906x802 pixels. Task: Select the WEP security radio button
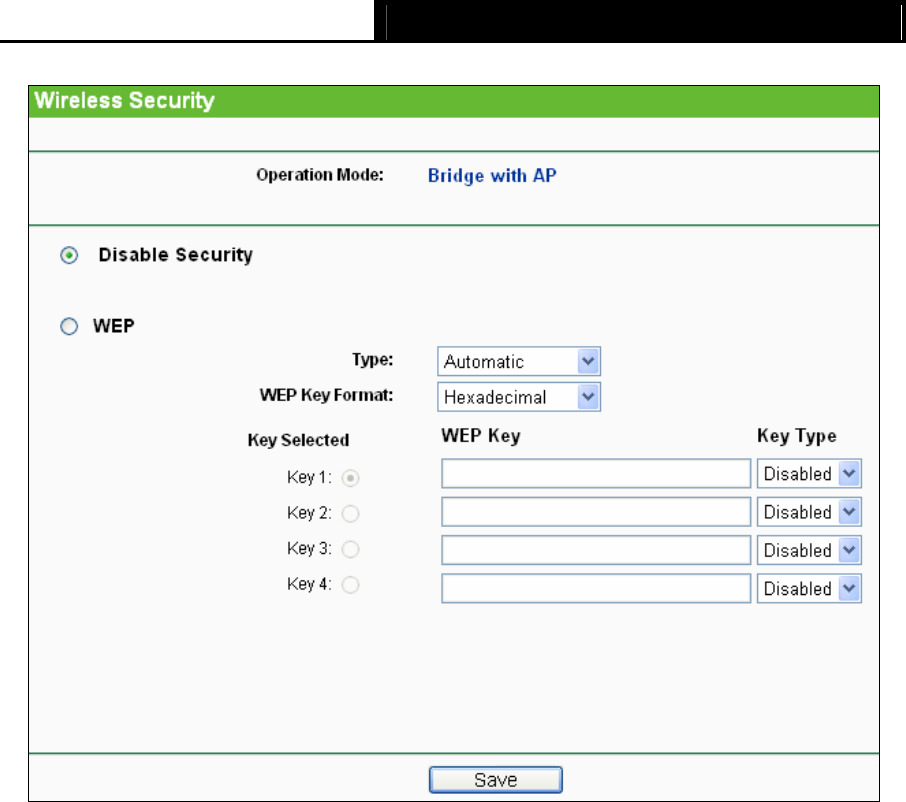(69, 326)
